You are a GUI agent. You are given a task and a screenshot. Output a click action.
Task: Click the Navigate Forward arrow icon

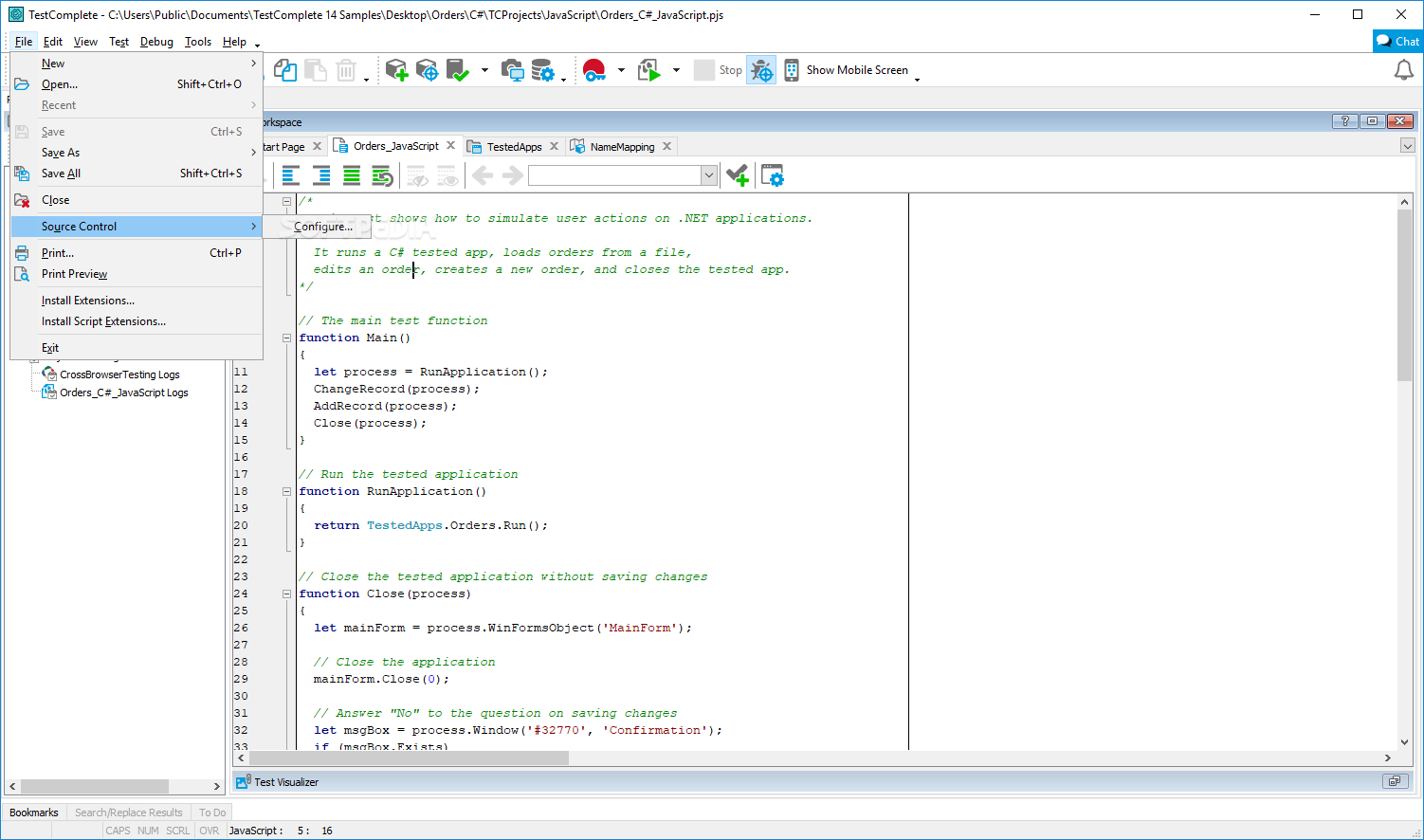pos(513,175)
